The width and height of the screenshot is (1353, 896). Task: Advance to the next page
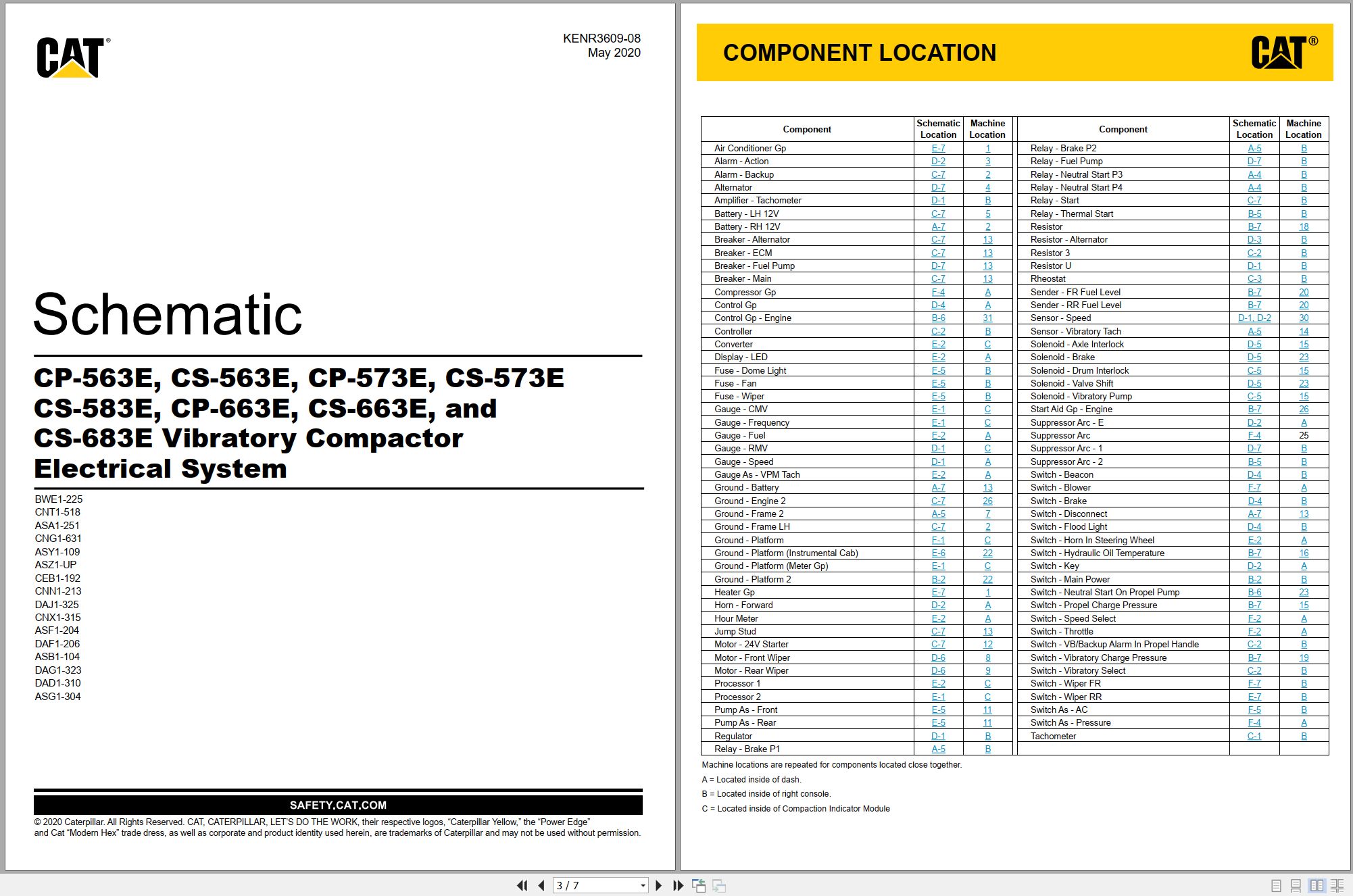click(659, 885)
